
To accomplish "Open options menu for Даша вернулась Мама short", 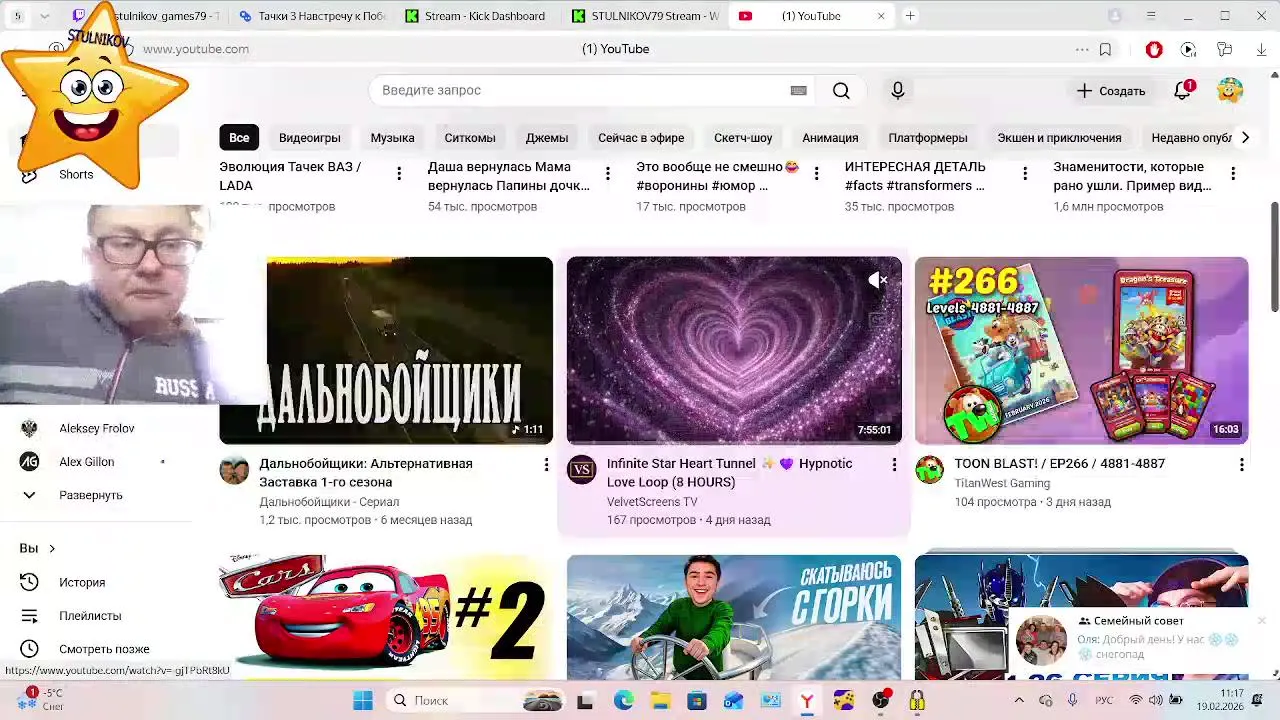I will click(x=607, y=174).
